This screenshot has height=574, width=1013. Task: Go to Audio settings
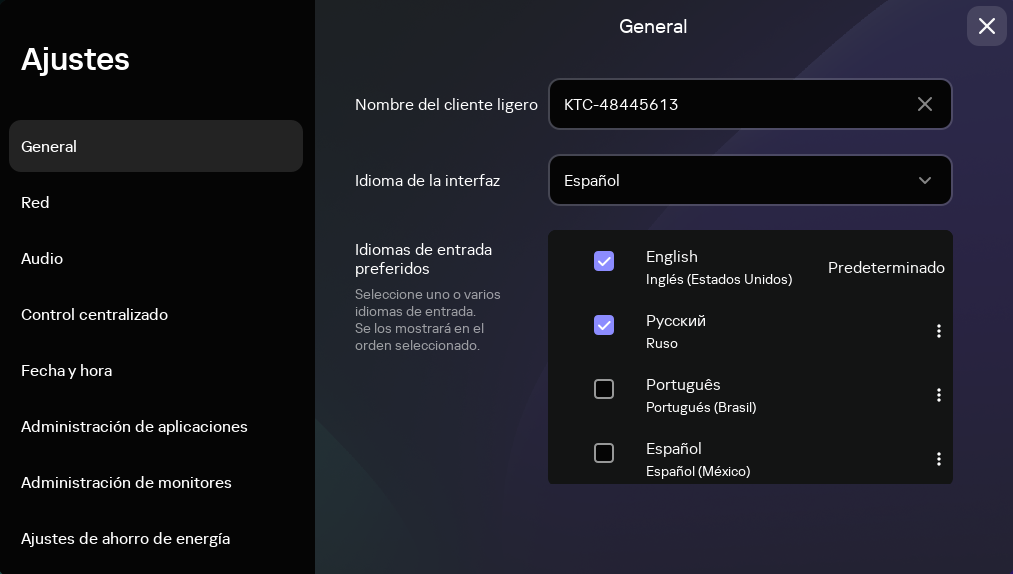[x=42, y=258]
